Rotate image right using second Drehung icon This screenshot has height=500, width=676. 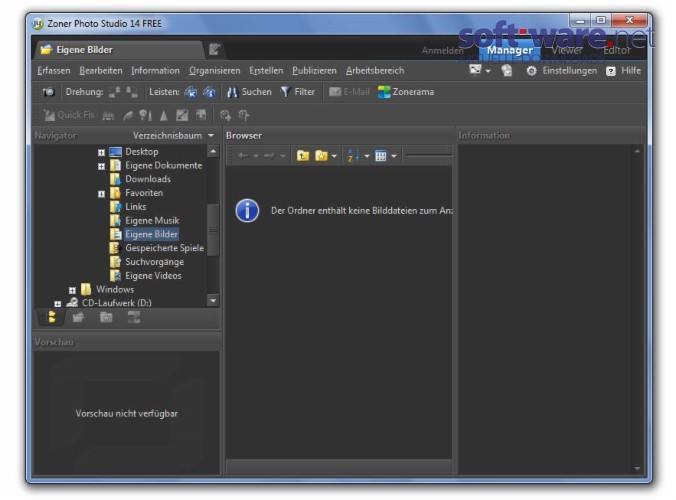(x=132, y=92)
